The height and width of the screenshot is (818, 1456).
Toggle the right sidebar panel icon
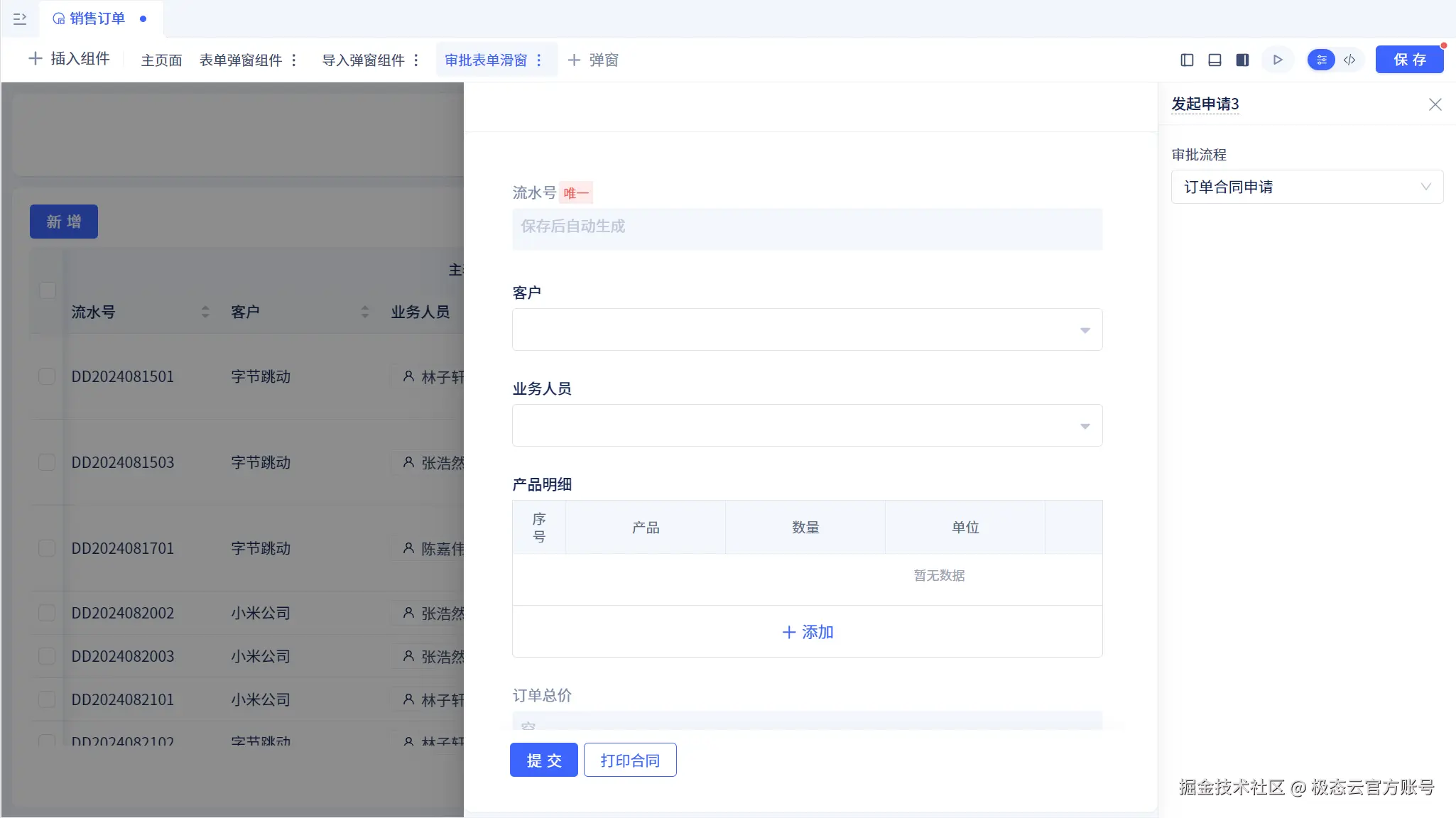click(1242, 60)
